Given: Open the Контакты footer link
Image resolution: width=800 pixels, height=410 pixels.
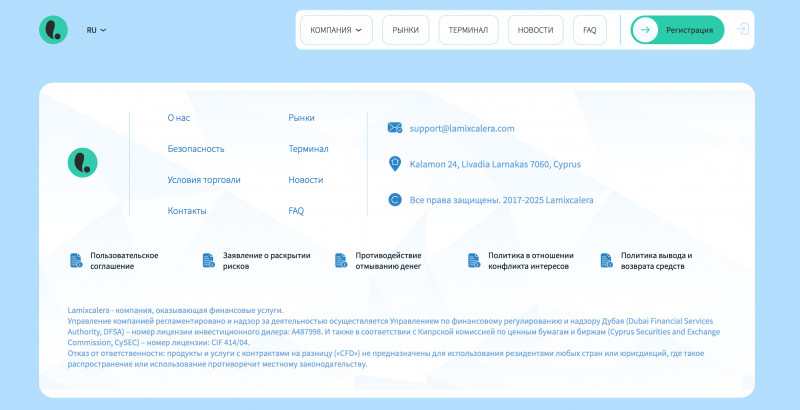Looking at the screenshot, I should pos(187,211).
